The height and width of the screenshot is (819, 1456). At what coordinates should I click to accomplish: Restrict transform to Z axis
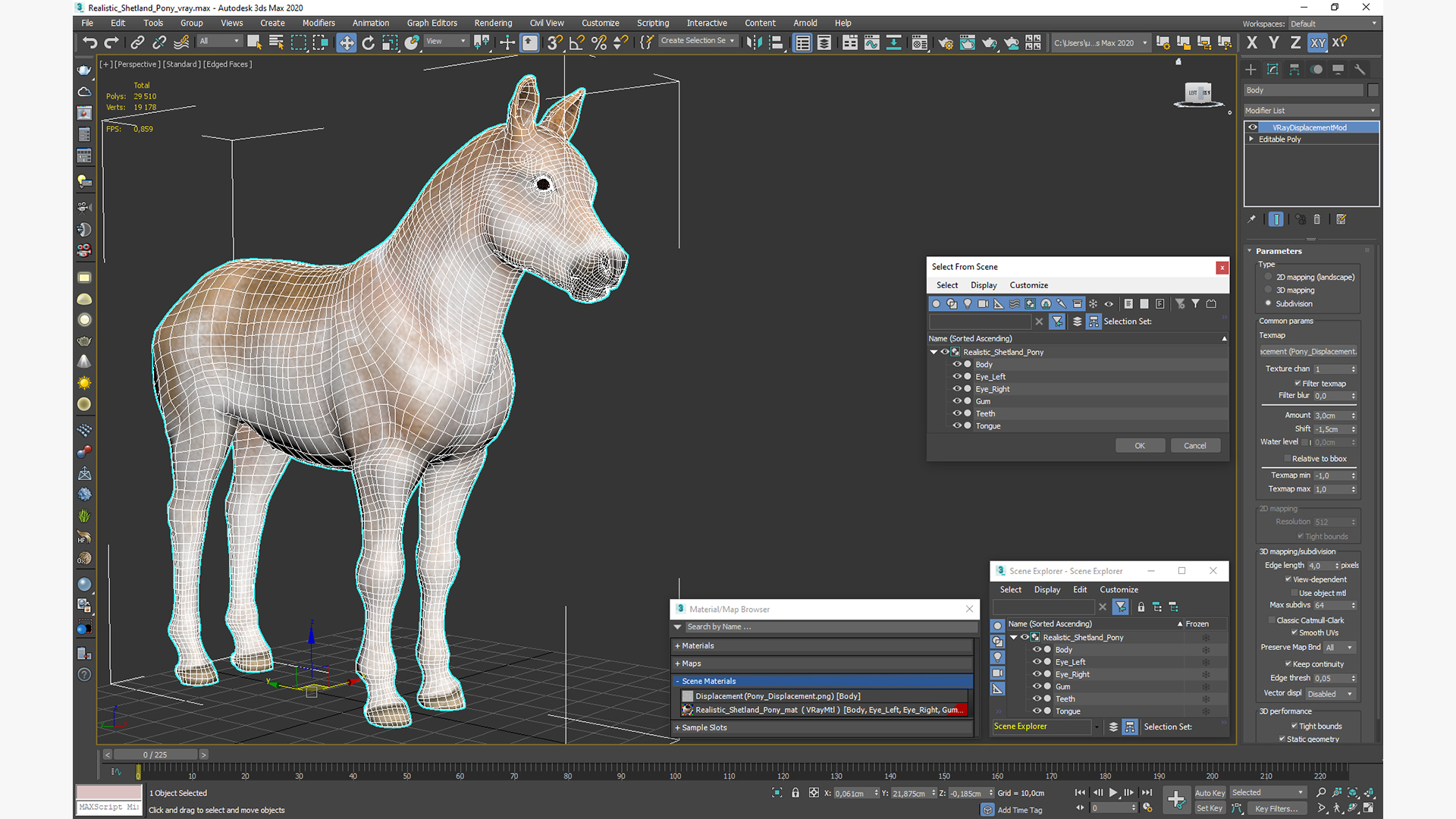1296,42
